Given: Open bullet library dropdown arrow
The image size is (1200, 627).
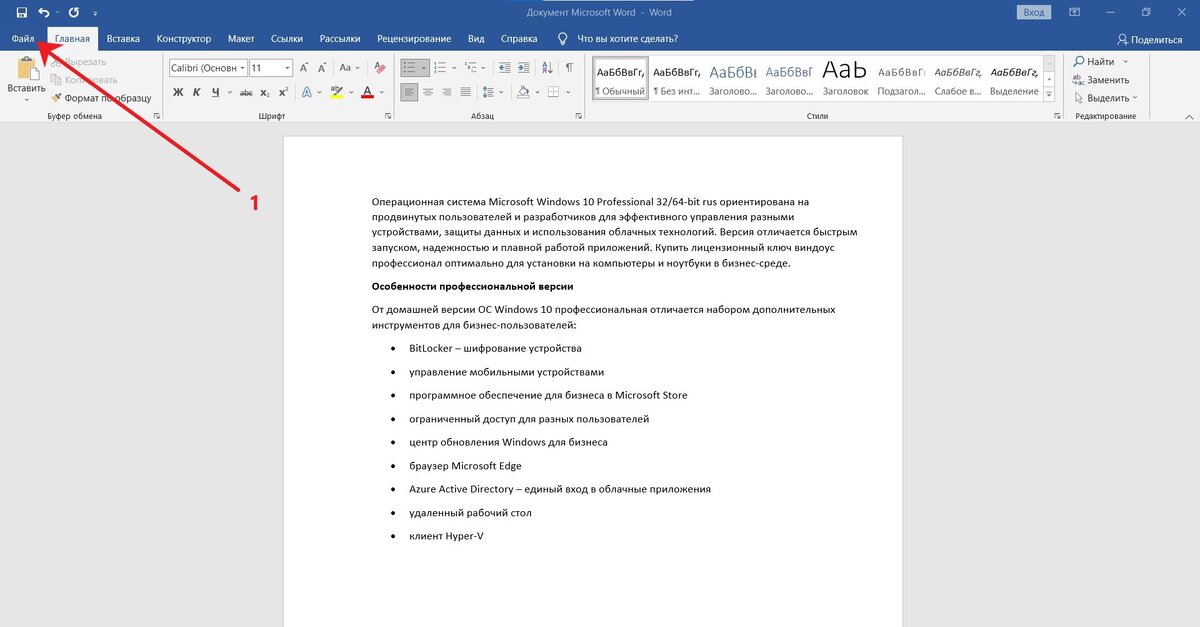Looking at the screenshot, I should tap(424, 68).
